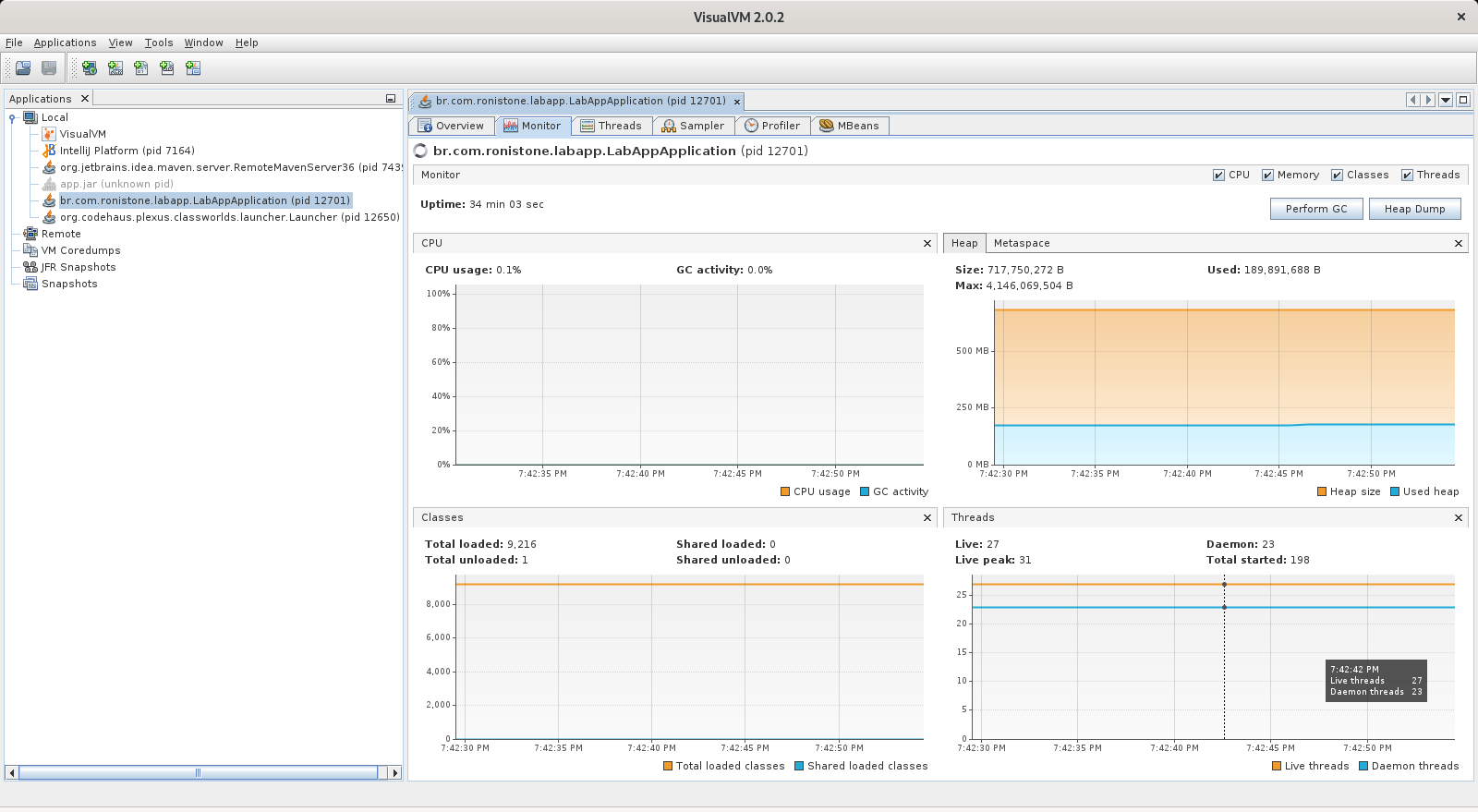Click the greyed app.jar JMX icon
Viewport: 1478px width, 812px height.
pyautogui.click(x=49, y=184)
